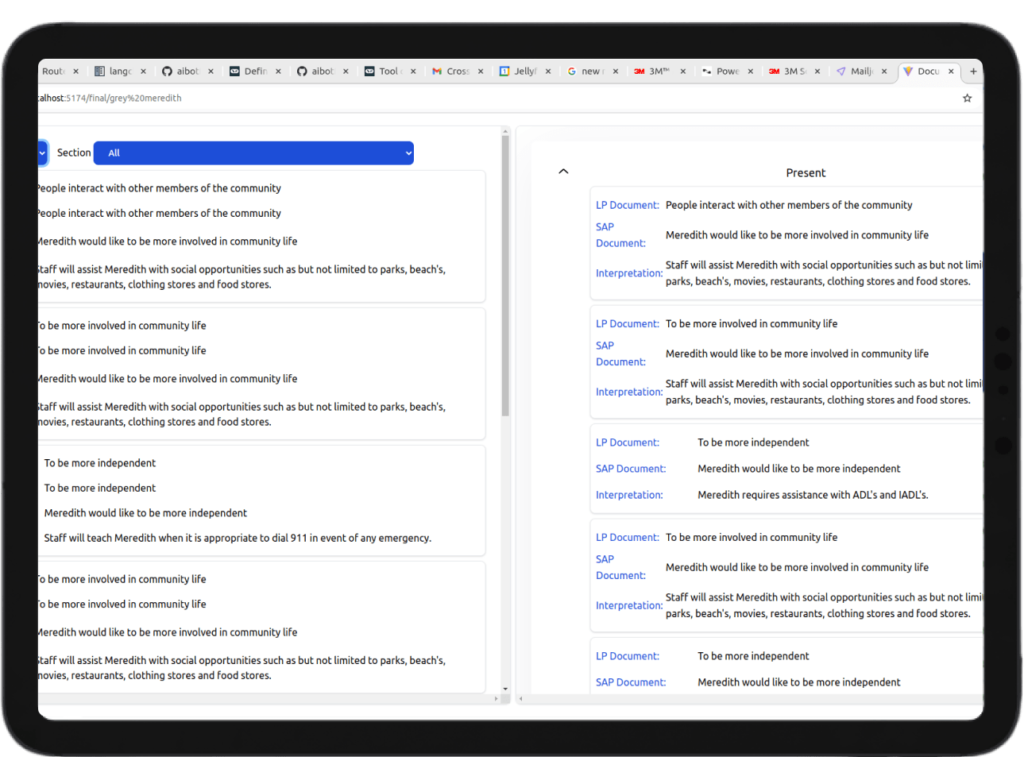
Task: Bookmark this page with the star icon
Action: [967, 98]
